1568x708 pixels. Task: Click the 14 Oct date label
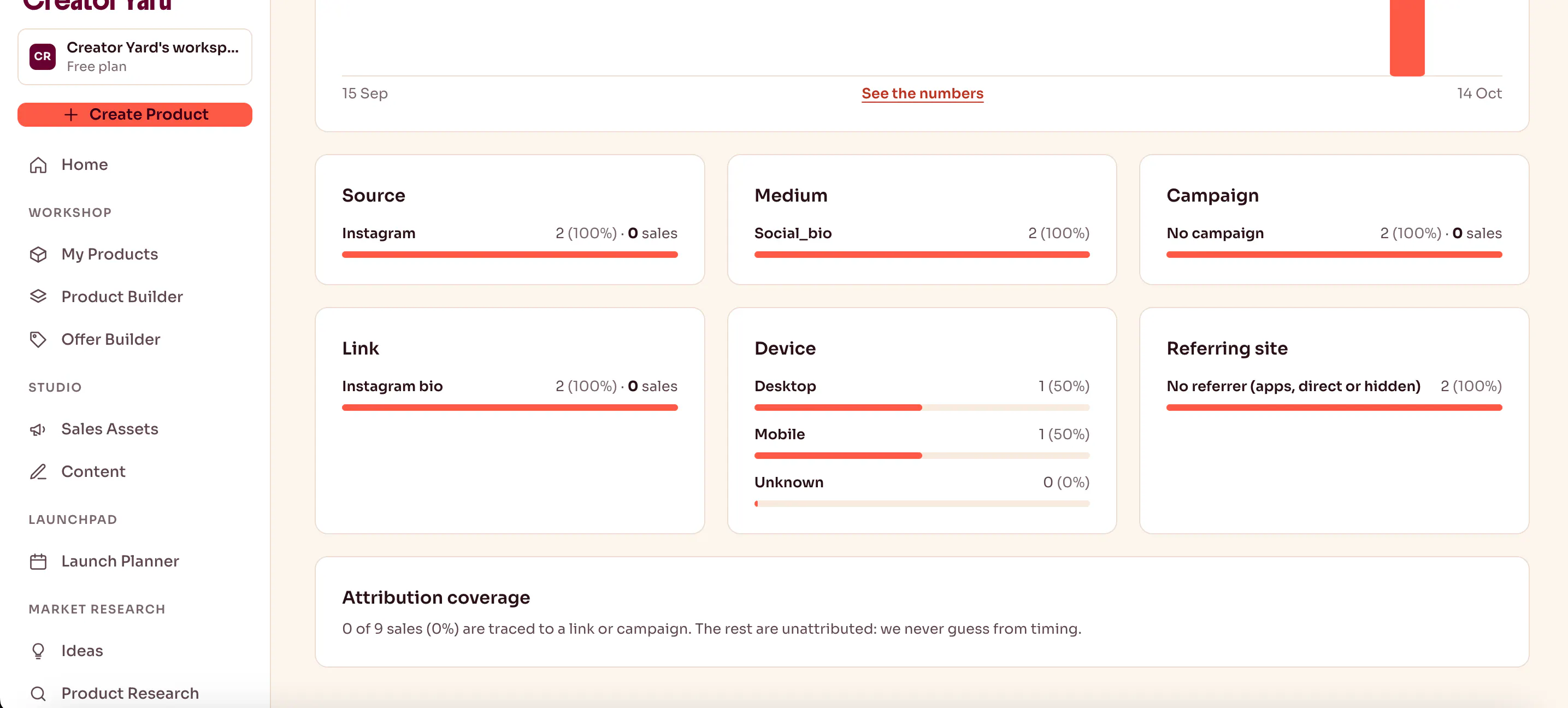click(x=1479, y=93)
